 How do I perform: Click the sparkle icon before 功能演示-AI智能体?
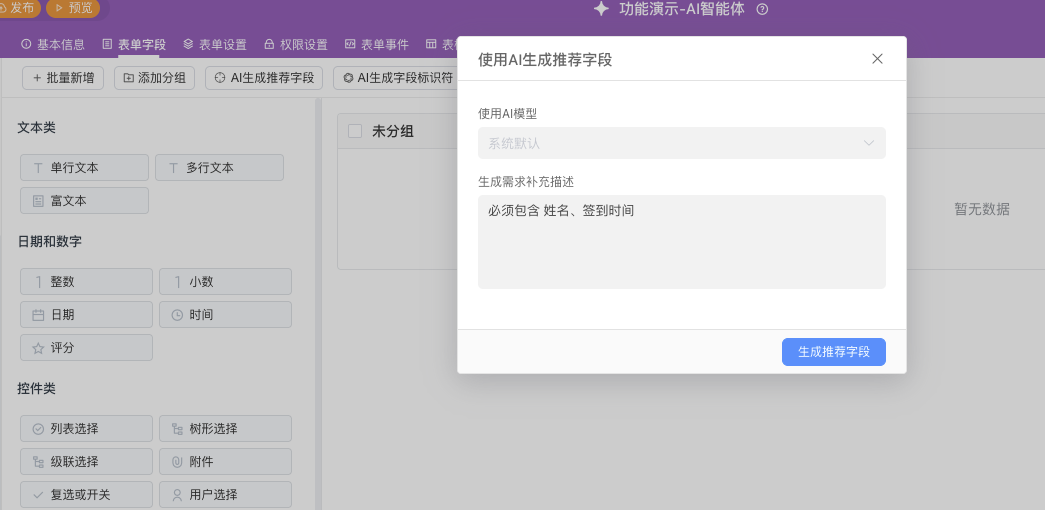click(601, 9)
